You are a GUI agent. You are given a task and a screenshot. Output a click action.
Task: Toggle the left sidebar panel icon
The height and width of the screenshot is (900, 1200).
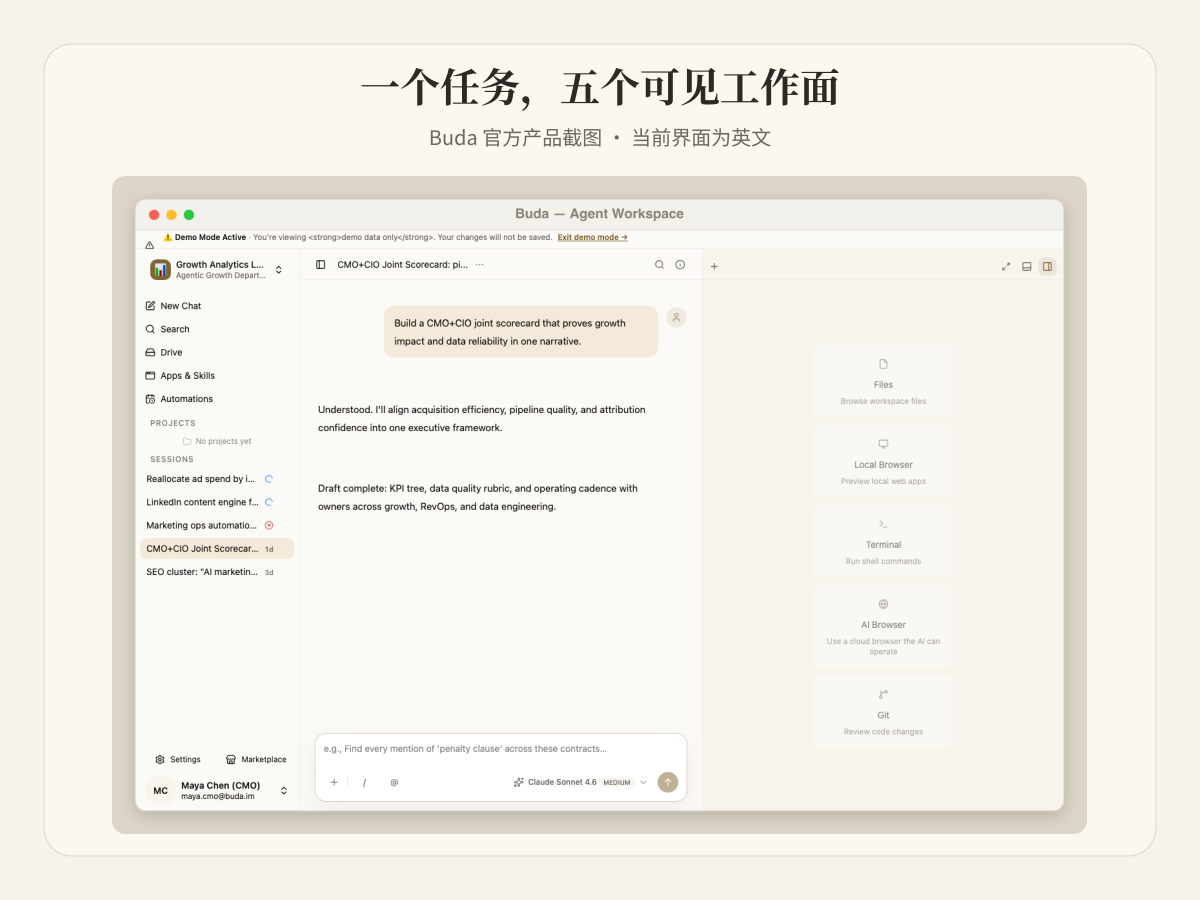pos(320,265)
